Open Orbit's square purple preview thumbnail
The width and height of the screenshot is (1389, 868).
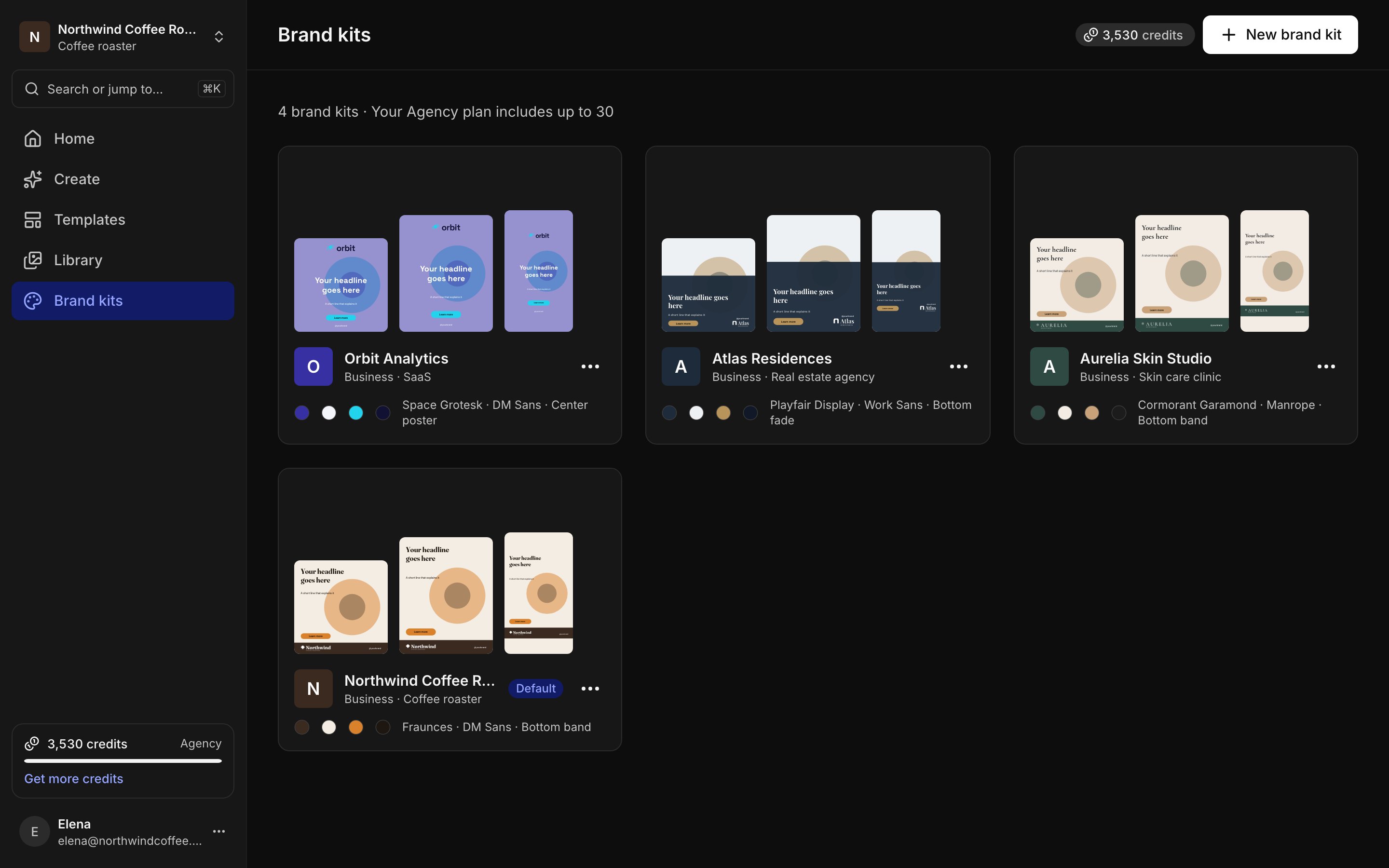341,285
